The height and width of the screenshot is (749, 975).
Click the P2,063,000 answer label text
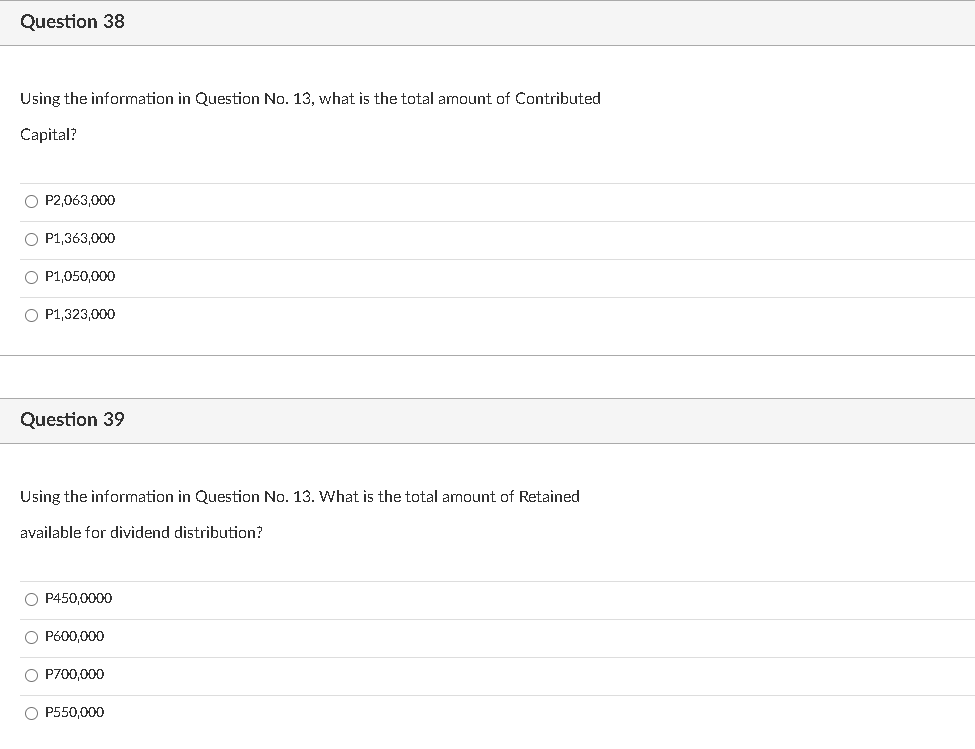pos(79,200)
